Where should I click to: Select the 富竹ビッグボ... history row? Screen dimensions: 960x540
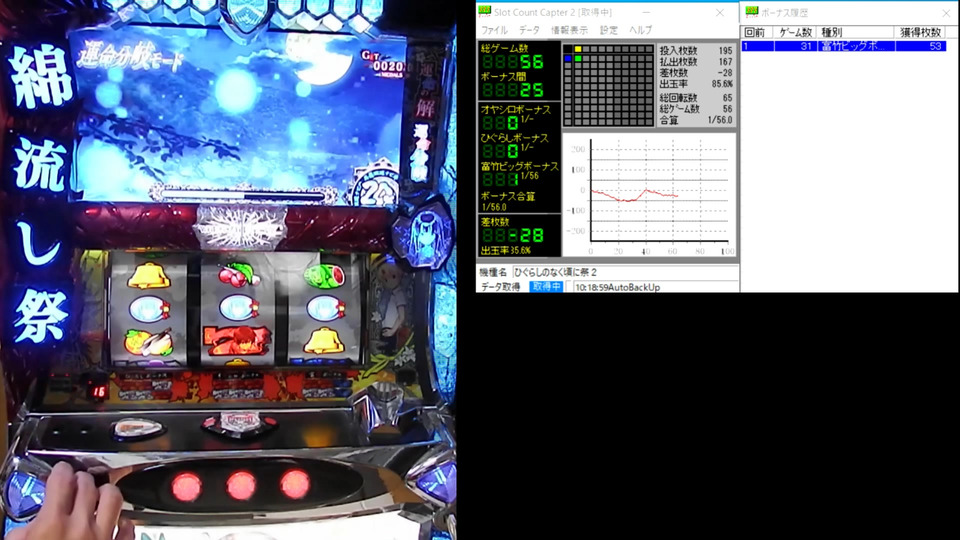pos(844,46)
